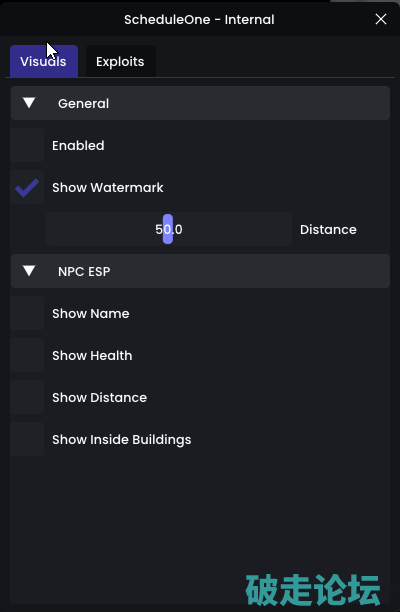This screenshot has height=612, width=400.
Task: Open the Exploits tab
Action: click(x=120, y=61)
